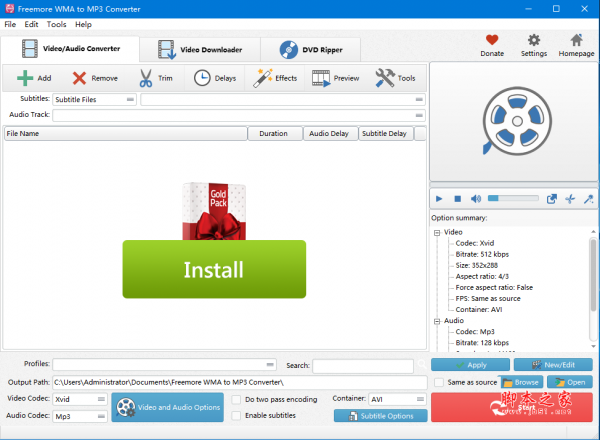Enable Do two pass encoding
The image size is (600, 440).
(x=236, y=399)
